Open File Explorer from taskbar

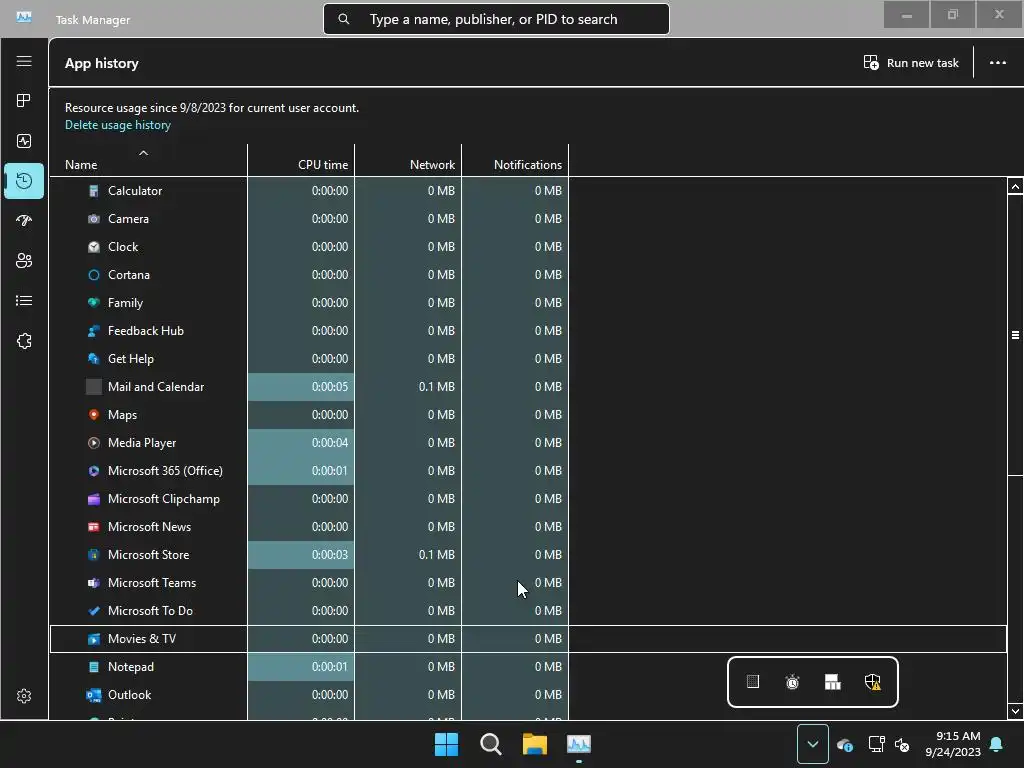coord(534,744)
